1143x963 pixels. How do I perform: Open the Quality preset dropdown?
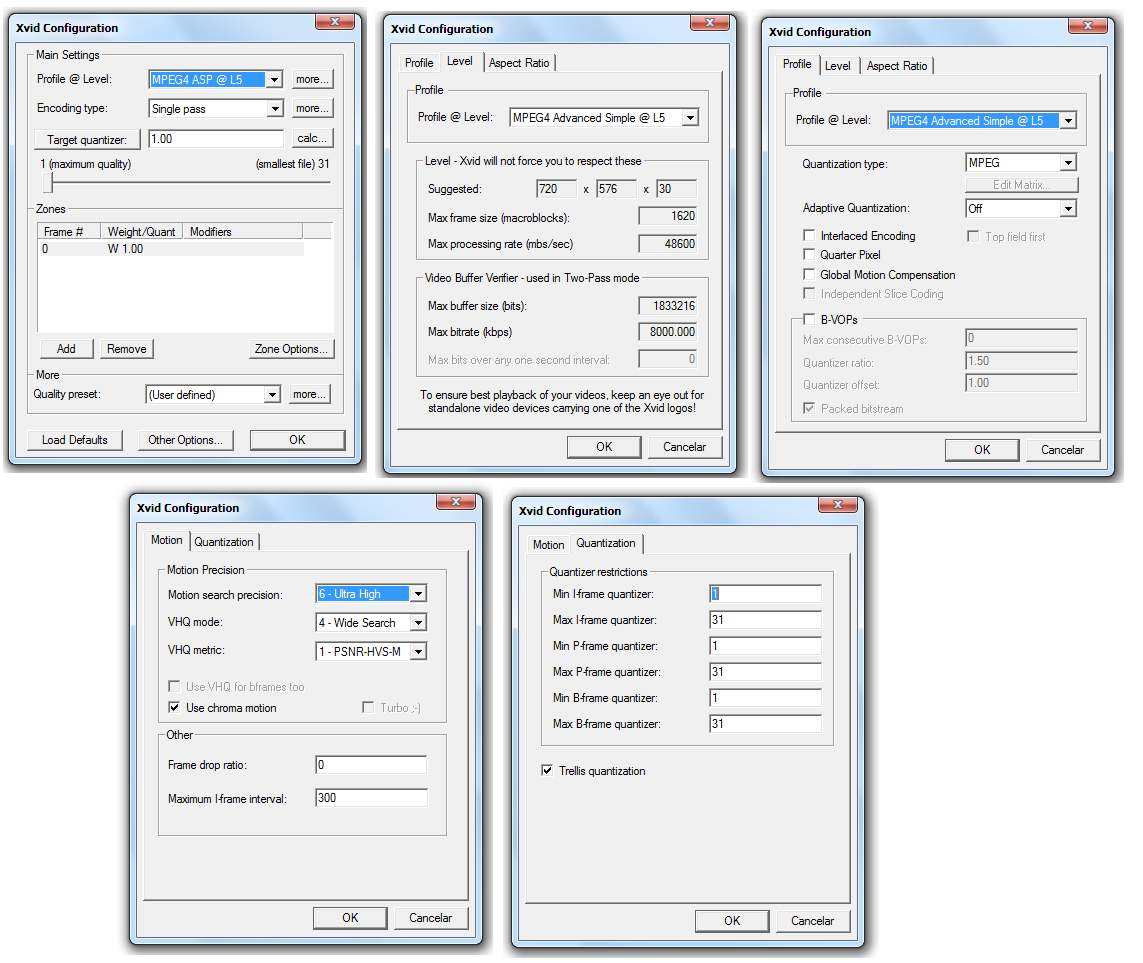point(213,394)
